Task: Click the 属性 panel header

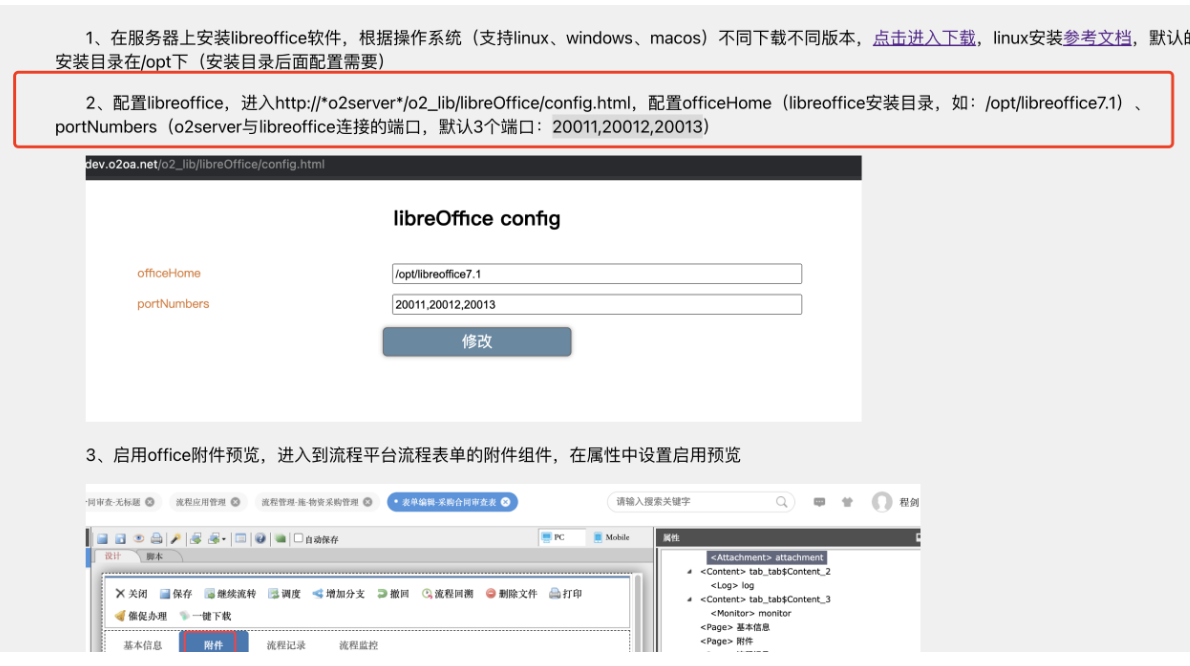Action: click(x=788, y=537)
